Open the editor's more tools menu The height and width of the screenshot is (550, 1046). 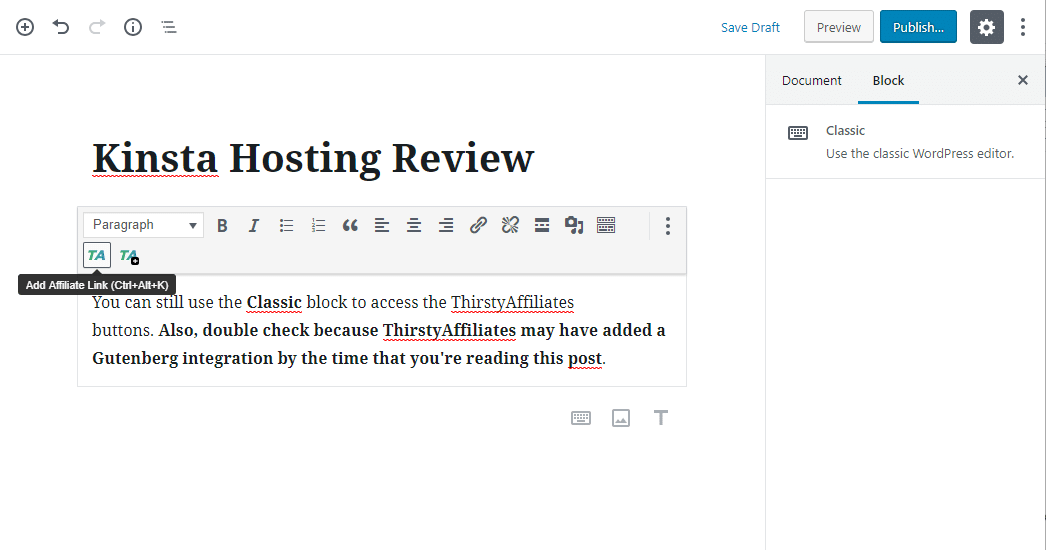[x=1022, y=27]
